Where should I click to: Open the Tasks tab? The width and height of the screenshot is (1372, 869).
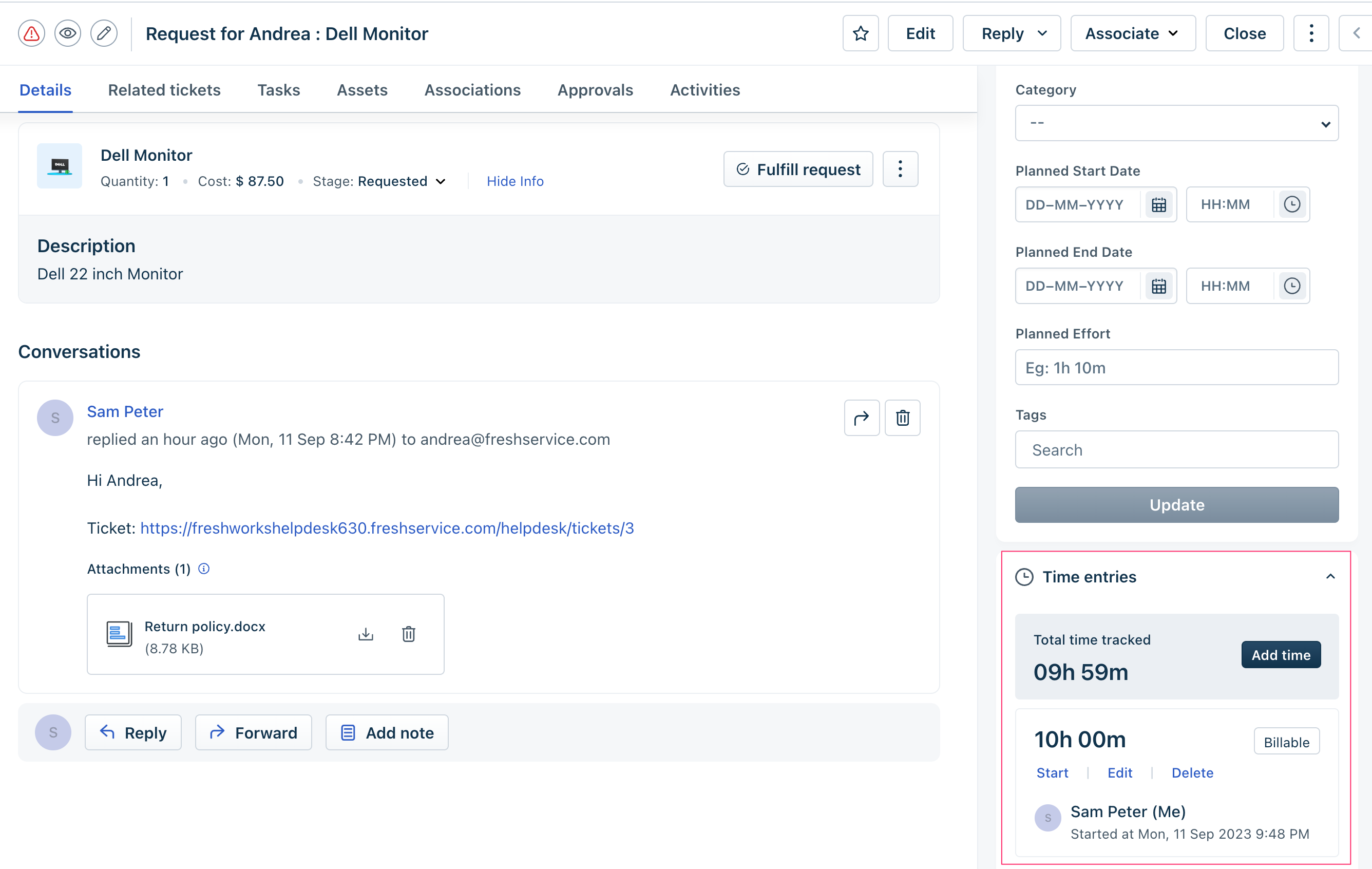click(279, 90)
